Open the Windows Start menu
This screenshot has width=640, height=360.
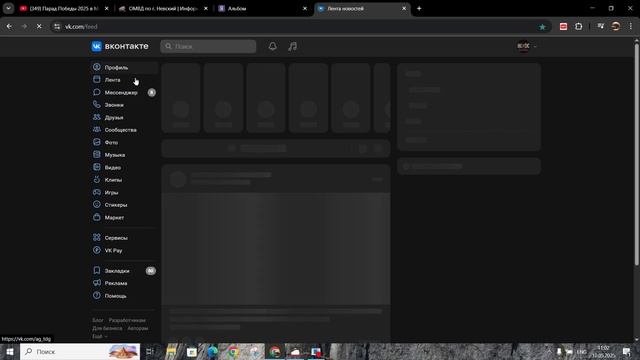click(x=10, y=351)
